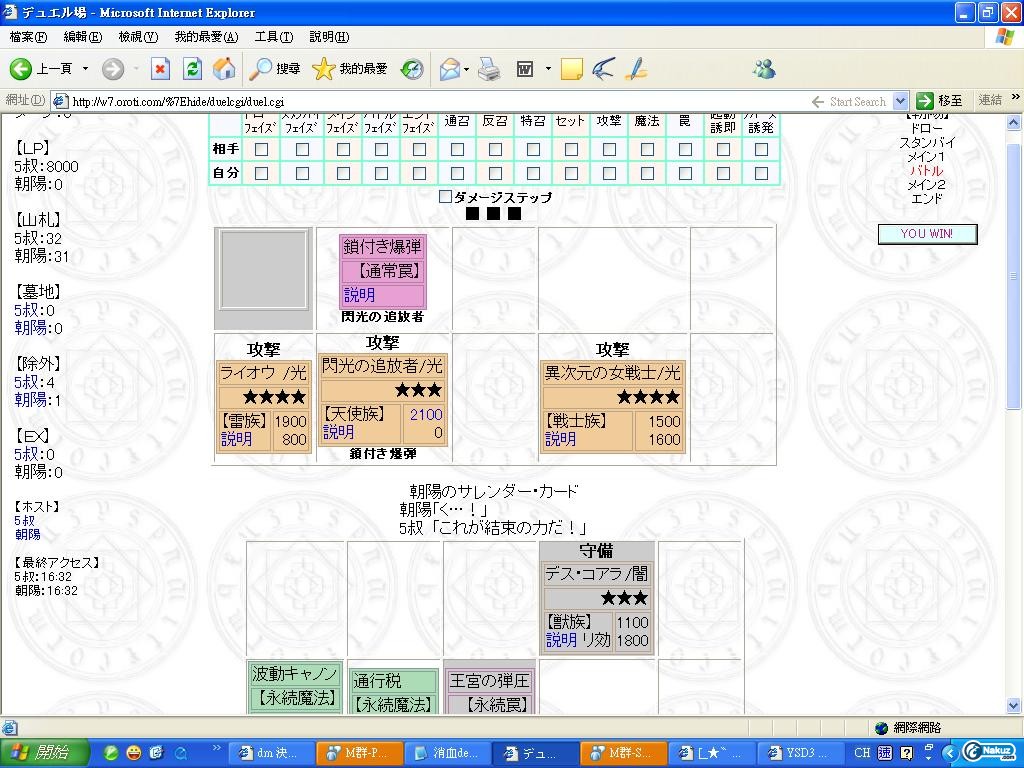Click the Edit with Word icon
Image resolution: width=1024 pixels, height=768 pixels.
[525, 69]
